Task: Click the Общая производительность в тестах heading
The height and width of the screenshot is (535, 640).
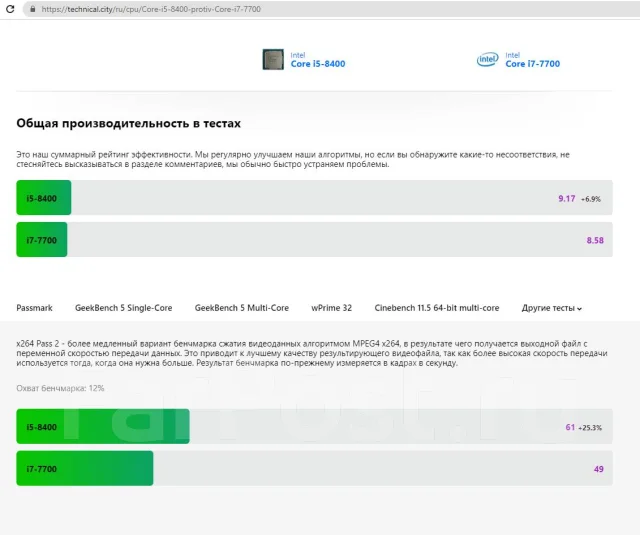Action: click(x=129, y=123)
